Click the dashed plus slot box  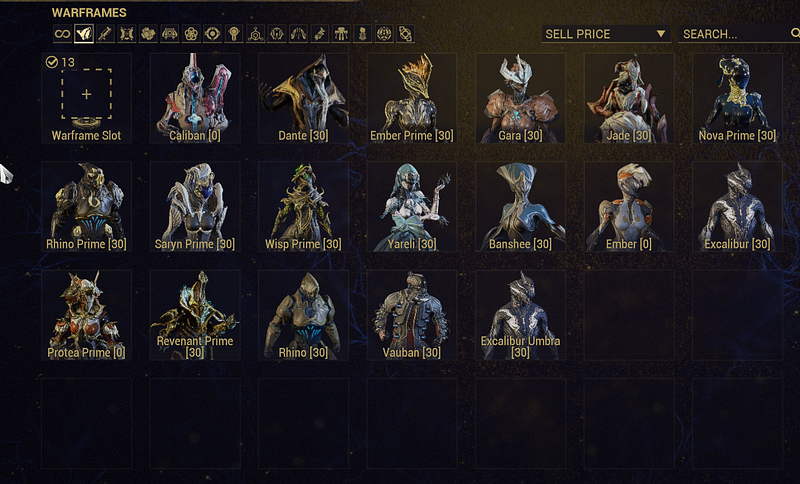click(86, 94)
